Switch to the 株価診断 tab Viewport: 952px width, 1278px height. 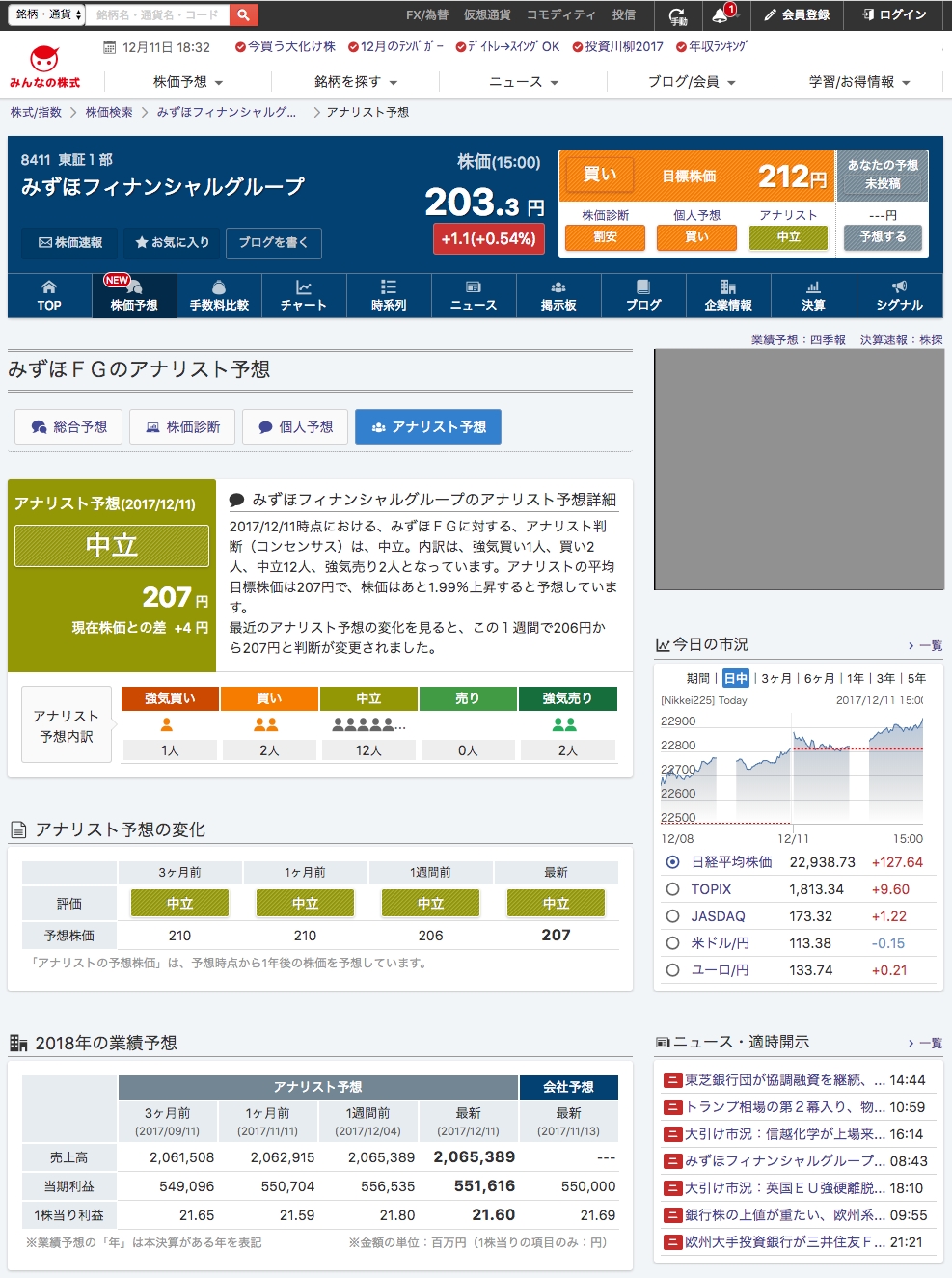click(182, 426)
